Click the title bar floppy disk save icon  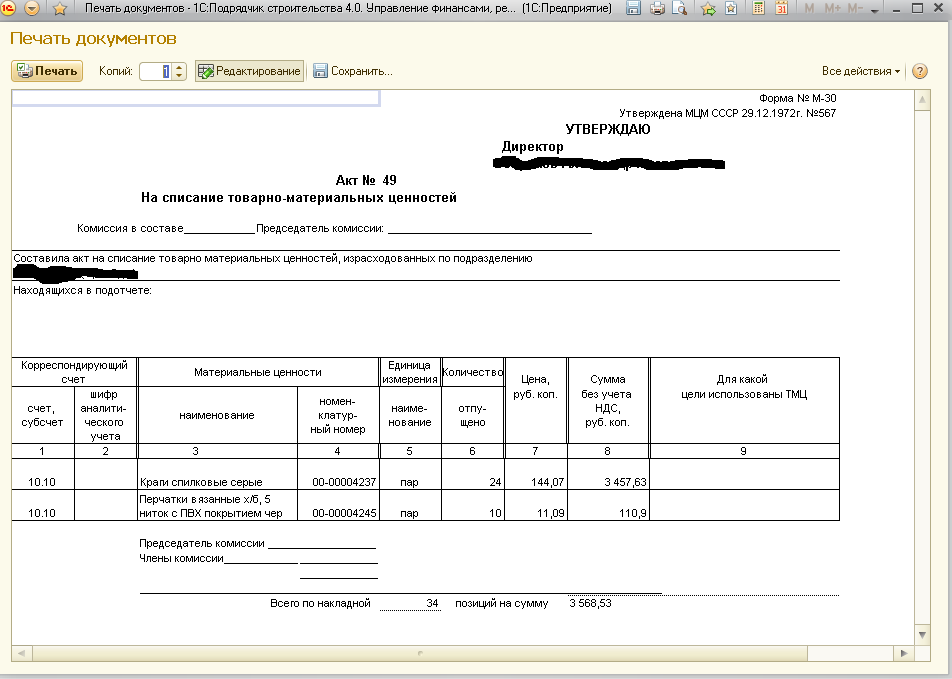coord(633,9)
